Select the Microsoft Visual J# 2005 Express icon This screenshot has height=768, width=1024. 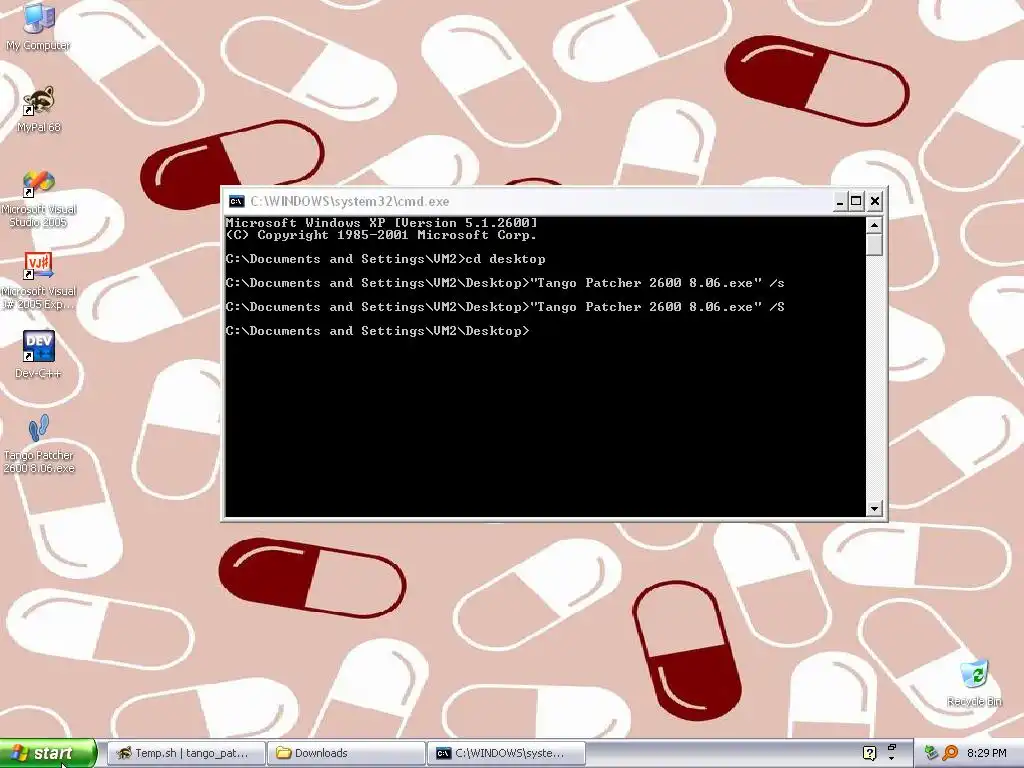tap(39, 281)
